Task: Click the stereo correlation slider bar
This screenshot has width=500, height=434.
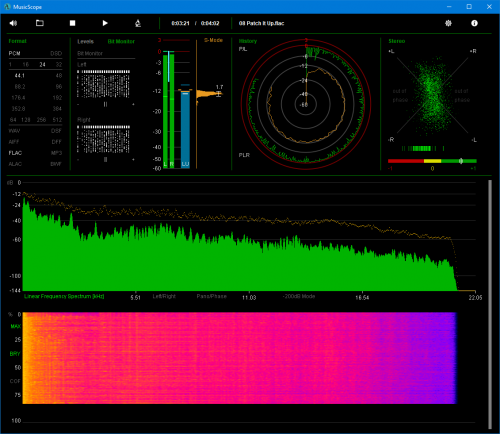Action: click(x=432, y=161)
